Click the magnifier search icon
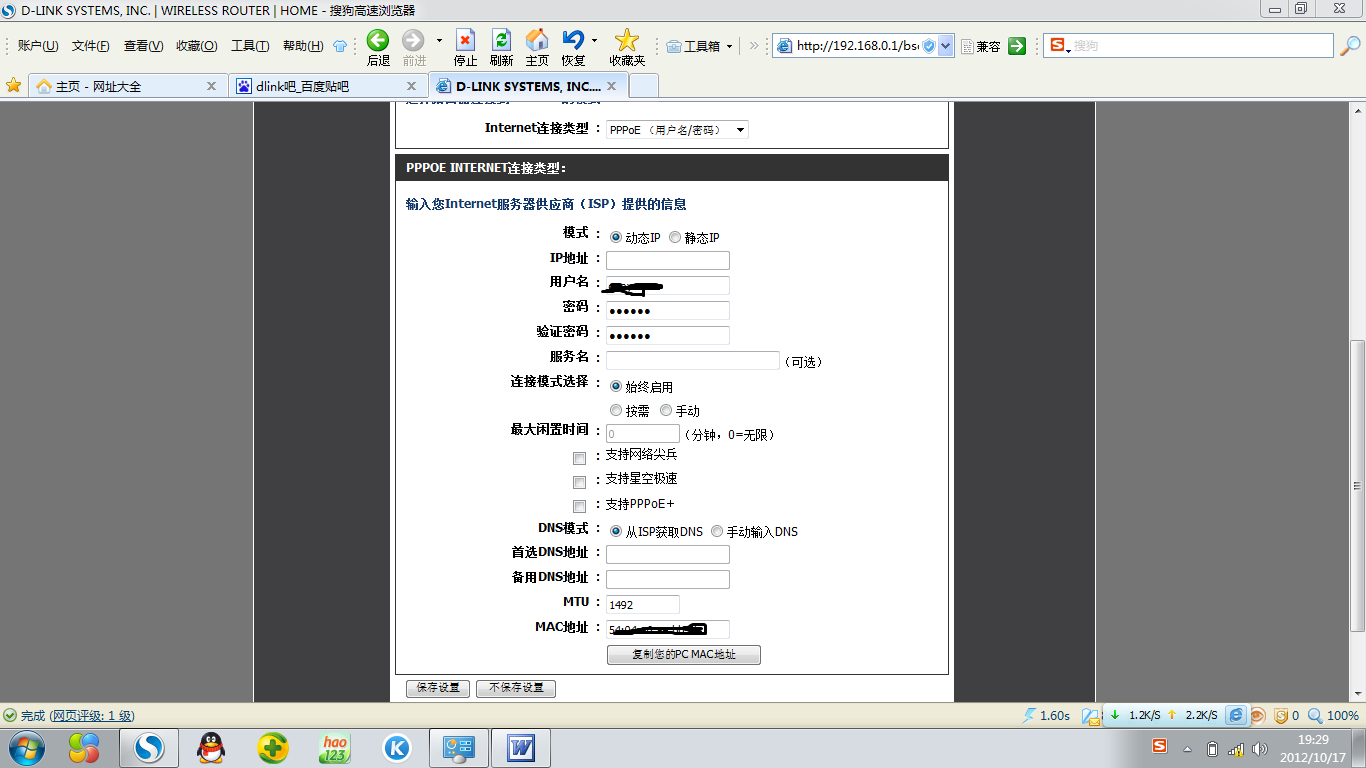 (1350, 46)
